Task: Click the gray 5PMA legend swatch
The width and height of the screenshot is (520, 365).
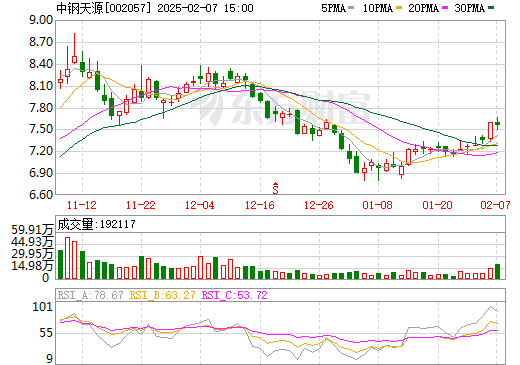Action: [x=351, y=8]
